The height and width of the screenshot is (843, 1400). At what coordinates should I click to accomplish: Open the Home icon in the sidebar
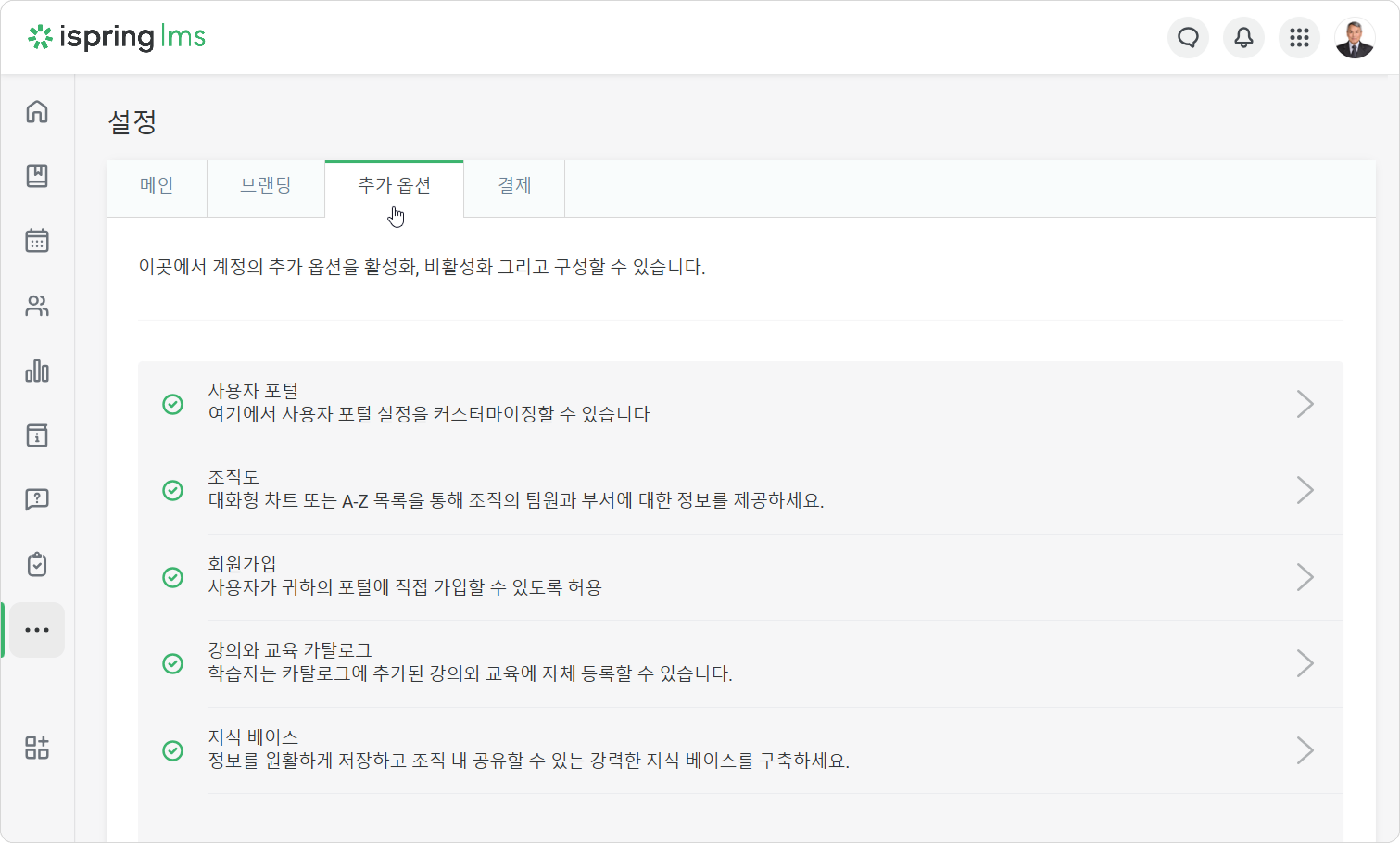(37, 111)
